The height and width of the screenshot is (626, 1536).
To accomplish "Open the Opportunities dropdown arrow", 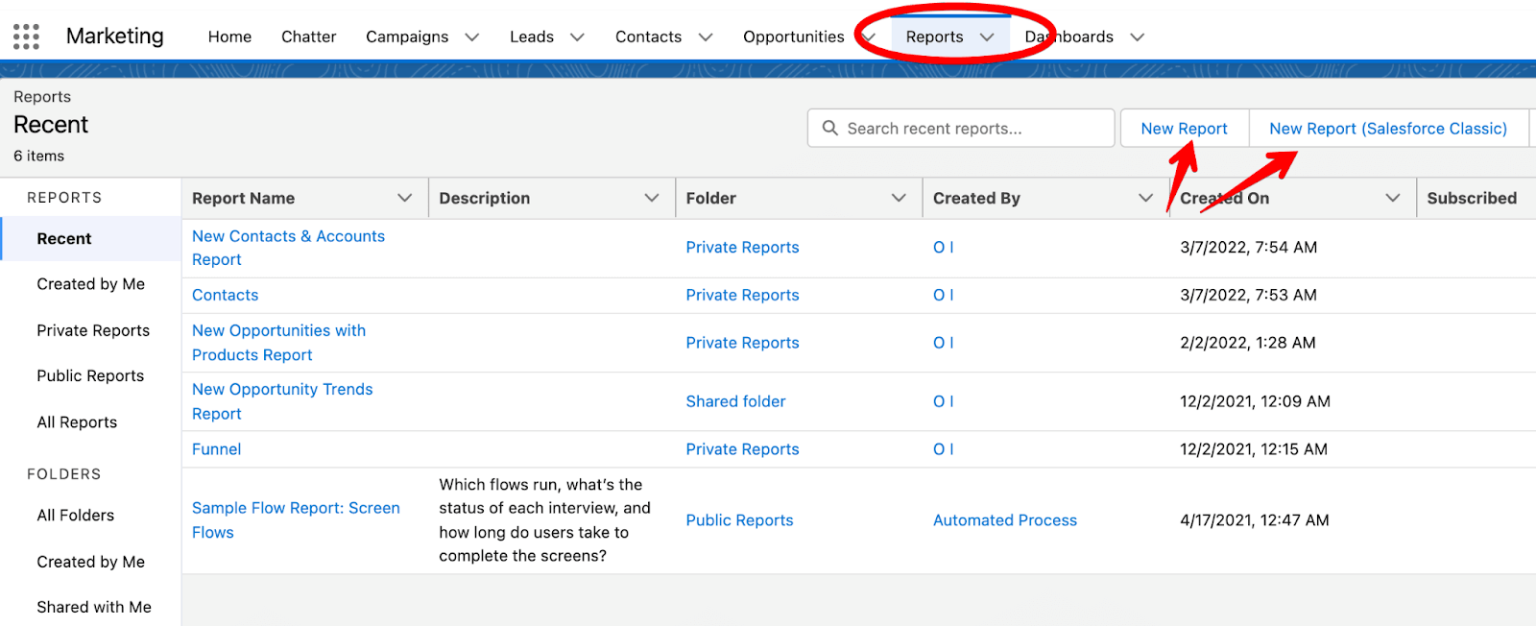I will click(866, 37).
